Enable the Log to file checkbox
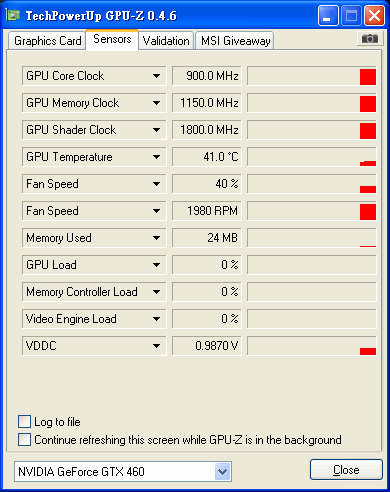This screenshot has height=492, width=390. (24, 422)
